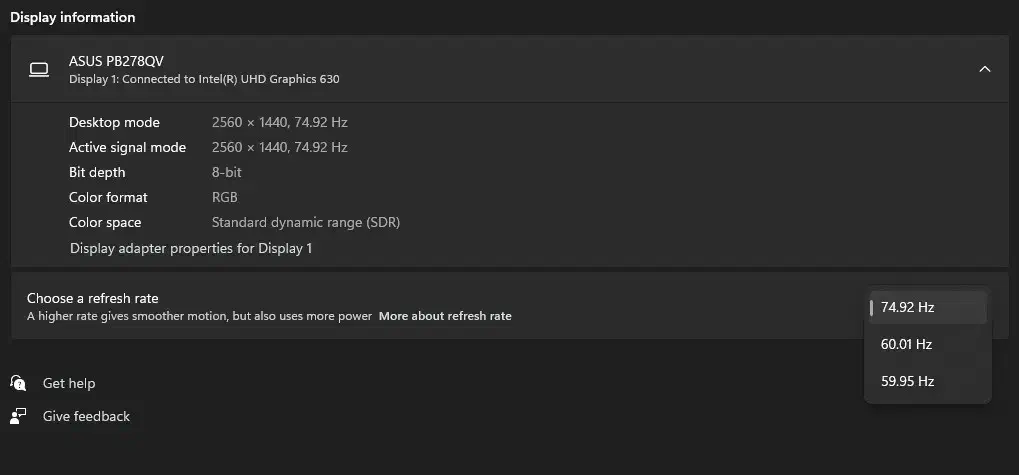Click the 8-bit Bit depth value
Viewport: 1019px width, 475px height.
tap(227, 172)
